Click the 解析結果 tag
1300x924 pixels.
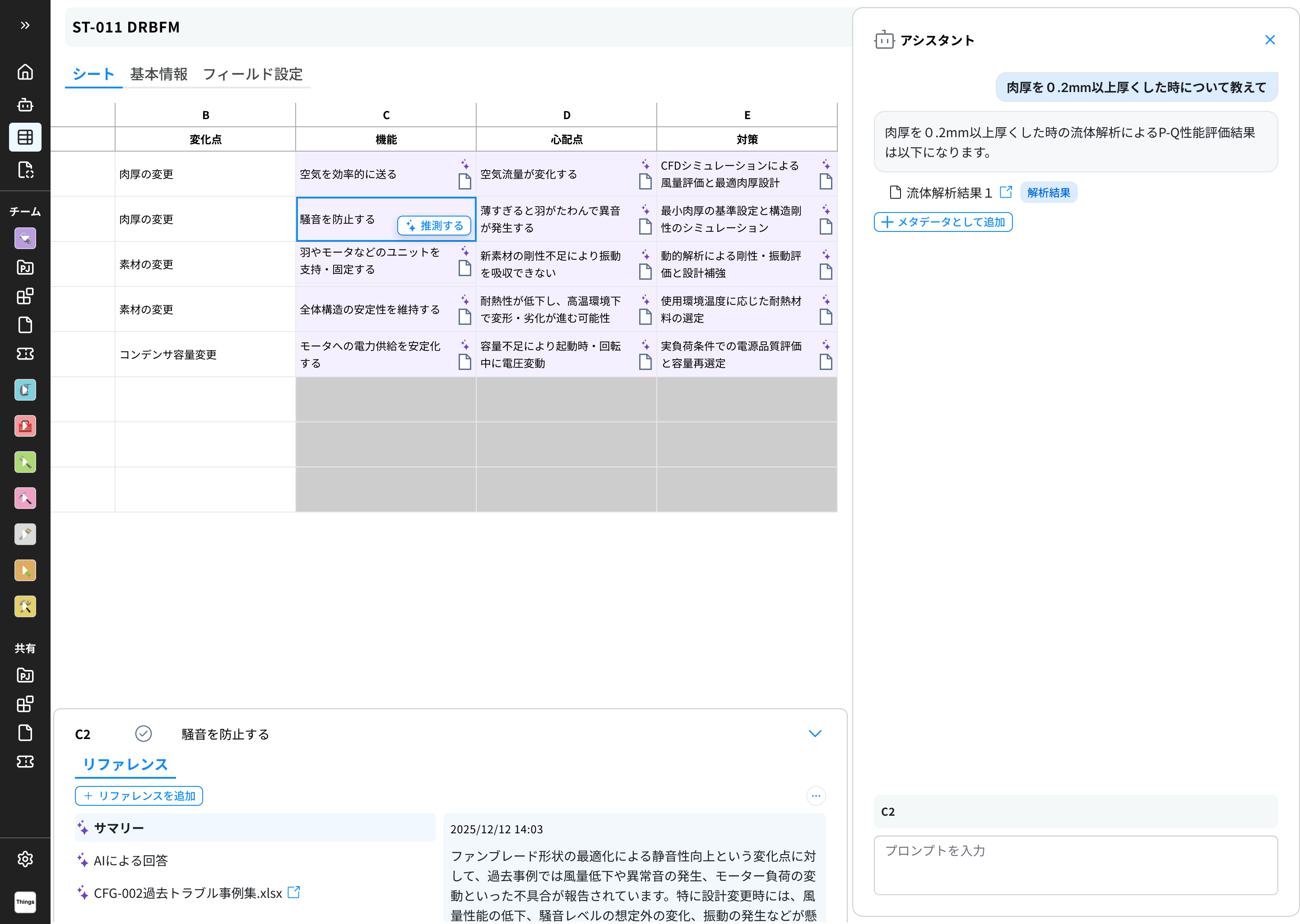tap(1049, 193)
